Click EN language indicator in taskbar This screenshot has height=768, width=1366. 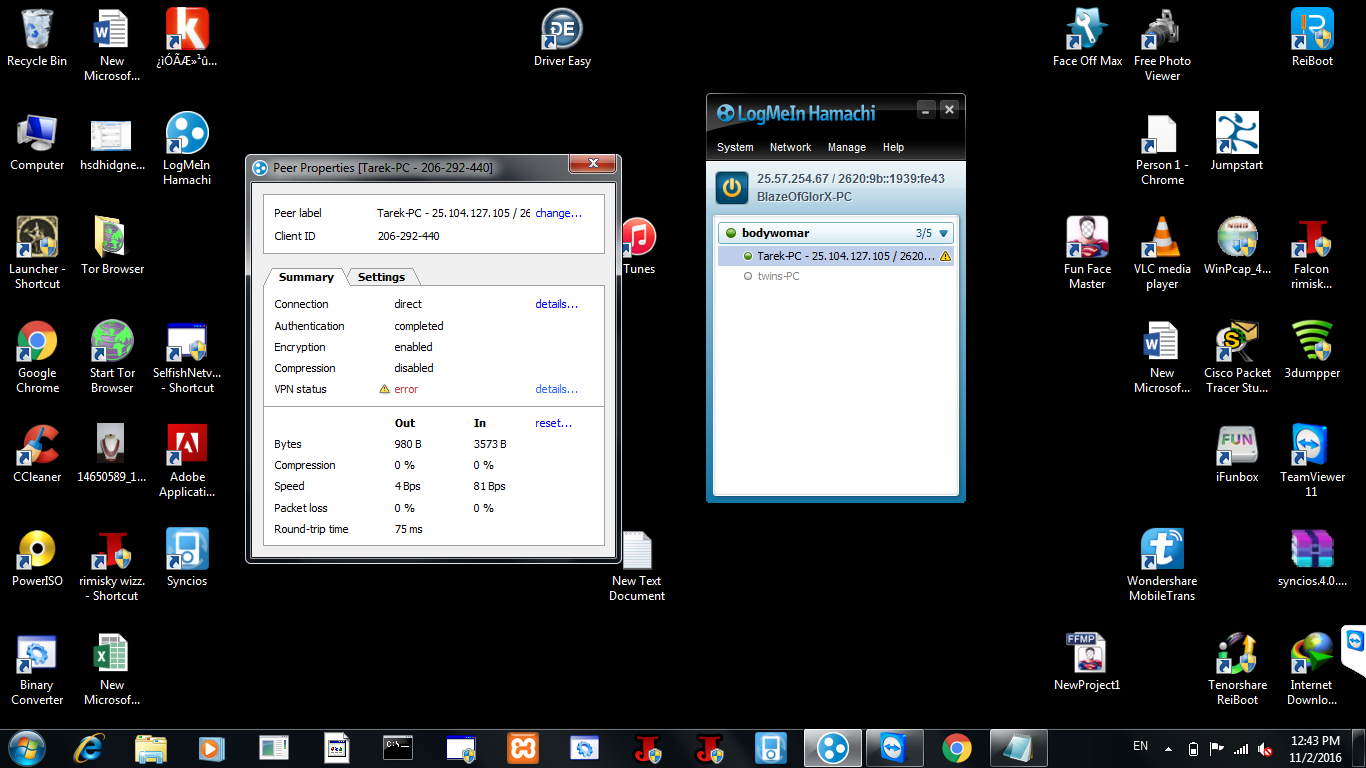(x=1140, y=746)
